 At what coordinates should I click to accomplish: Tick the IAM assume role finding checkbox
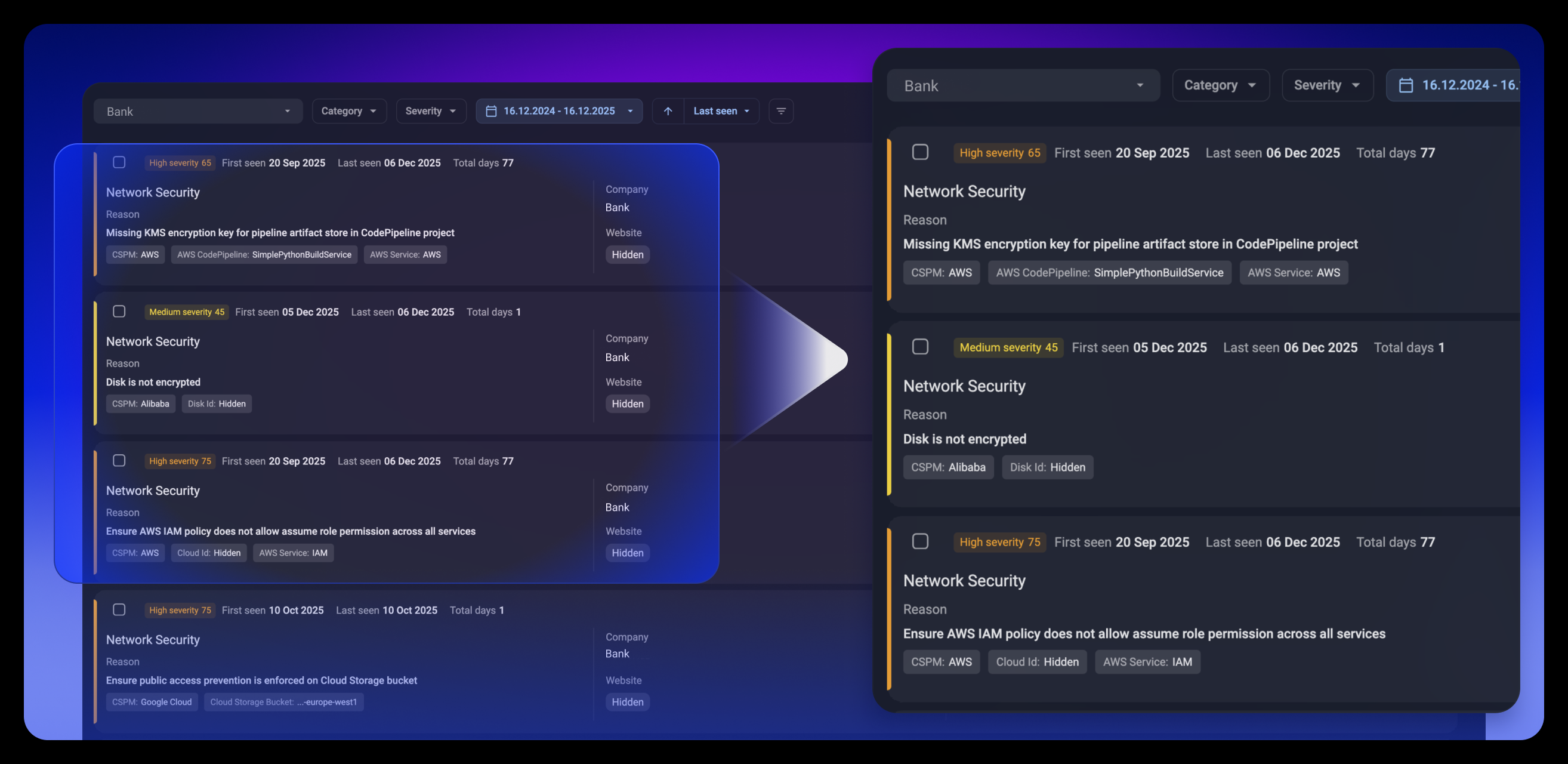(119, 461)
